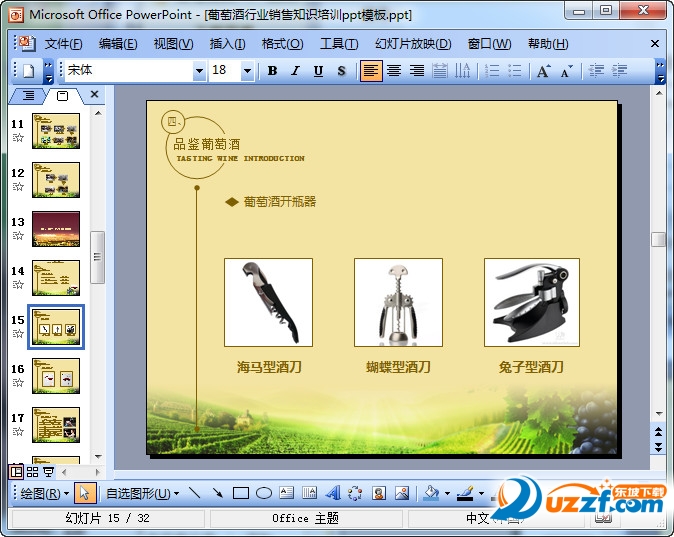Screen dimensions: 674x537
Task: Select the Oval drawing tool
Action: (x=264, y=493)
